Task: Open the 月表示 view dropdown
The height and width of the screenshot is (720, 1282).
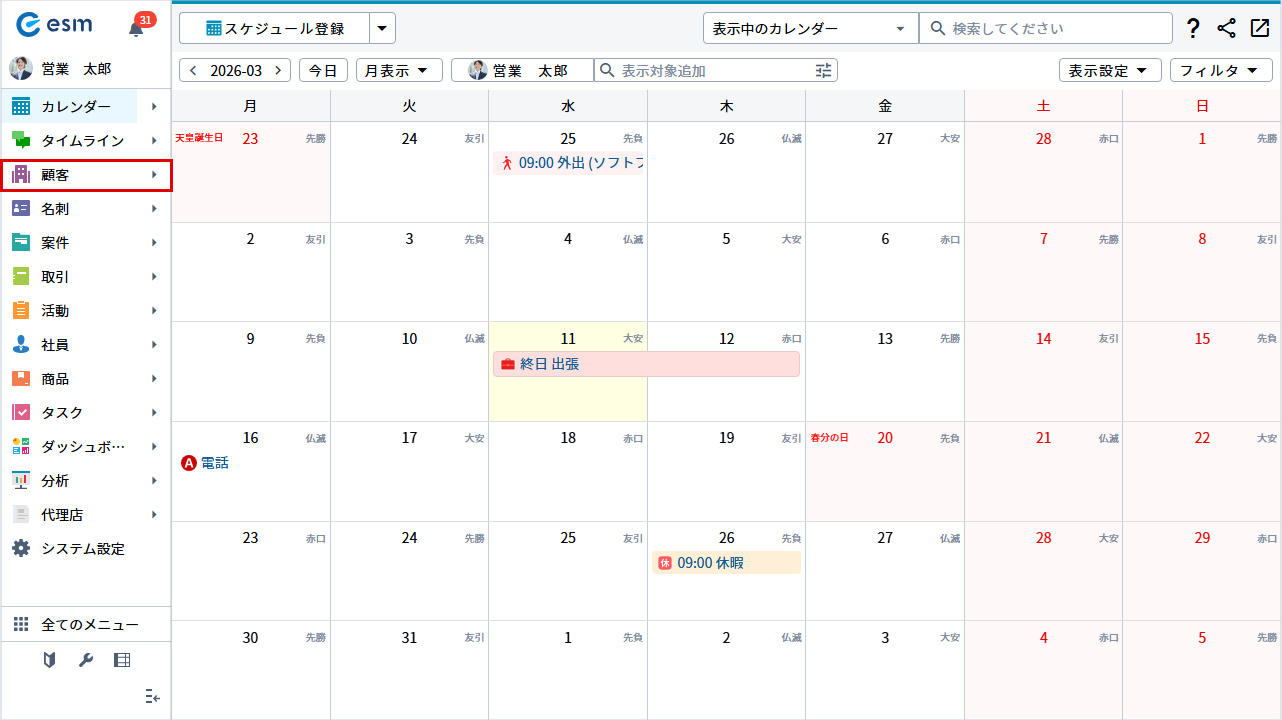Action: point(399,70)
